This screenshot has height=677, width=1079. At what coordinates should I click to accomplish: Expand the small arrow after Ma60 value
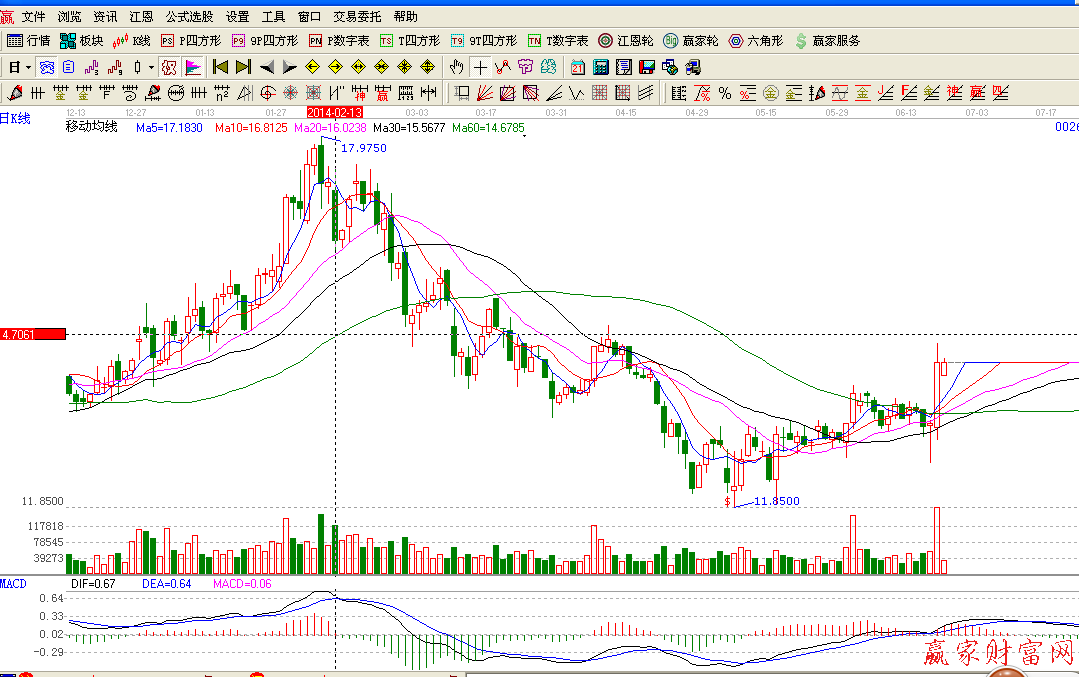click(x=525, y=136)
